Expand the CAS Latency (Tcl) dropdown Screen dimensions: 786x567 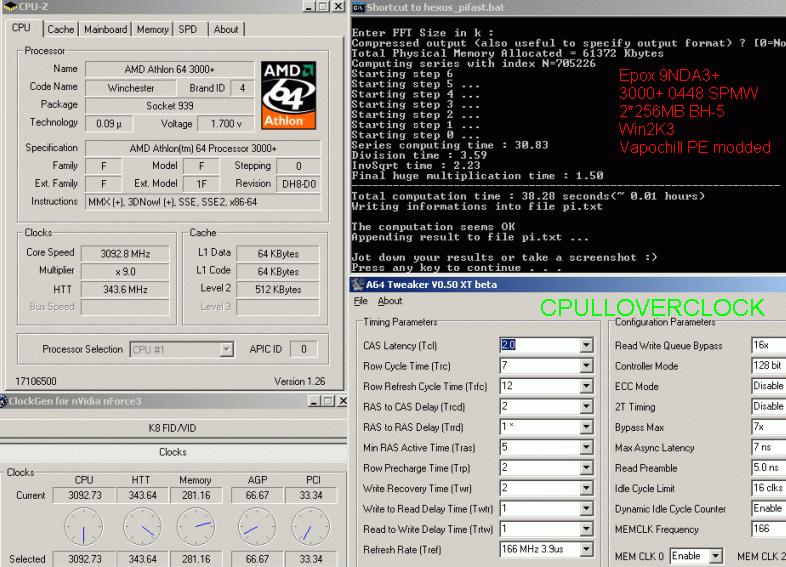tap(586, 345)
